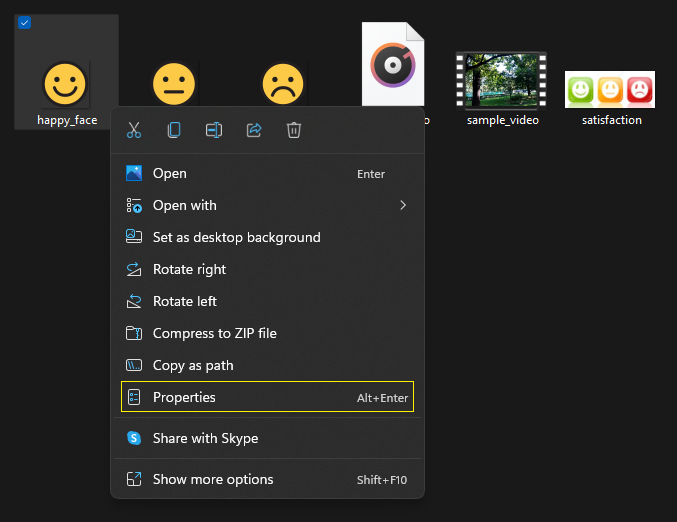Click the Set as desktop background icon
Viewport: 677px width, 522px height.
click(x=134, y=237)
